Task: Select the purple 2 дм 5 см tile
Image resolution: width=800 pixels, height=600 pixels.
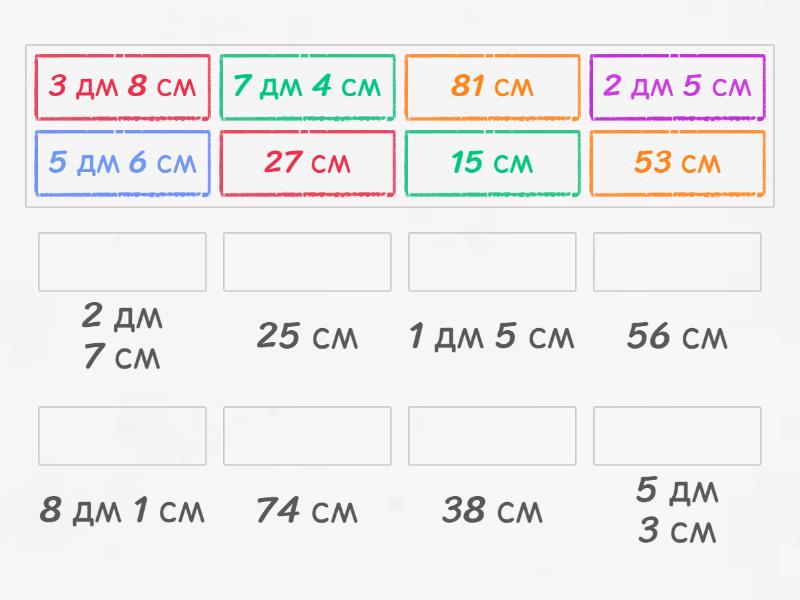Action: (677, 87)
